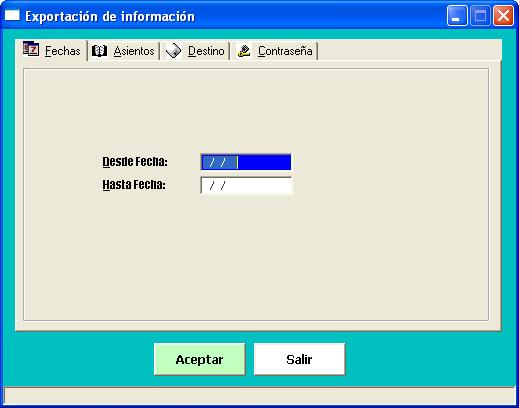This screenshot has height=408, width=519.
Task: Click the diskette icon beside Destino
Action: pos(173,51)
